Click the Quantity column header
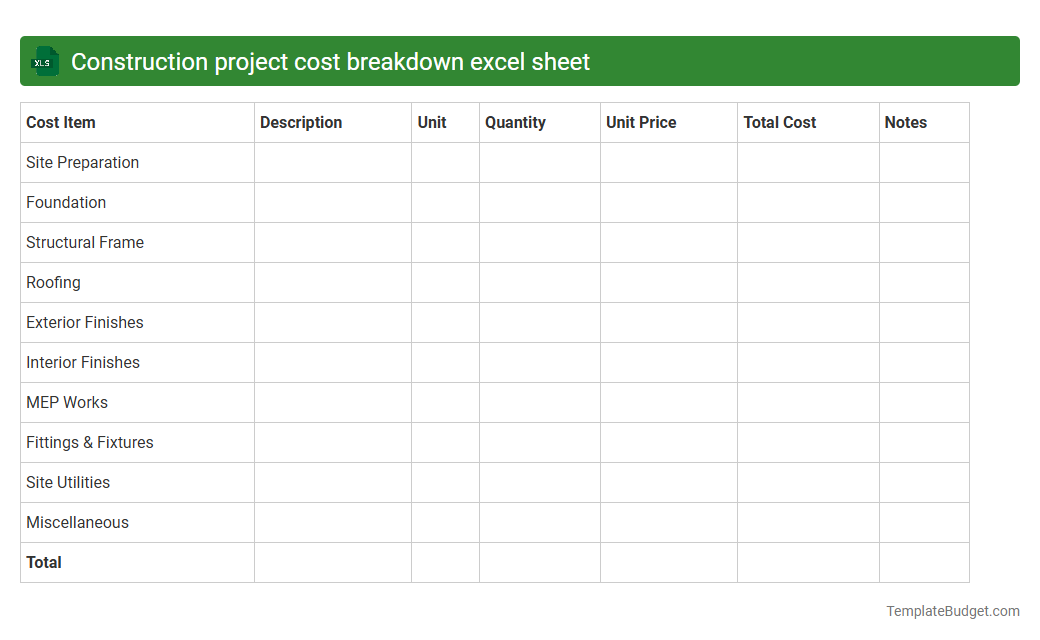This screenshot has width=1040, height=640. pos(515,122)
